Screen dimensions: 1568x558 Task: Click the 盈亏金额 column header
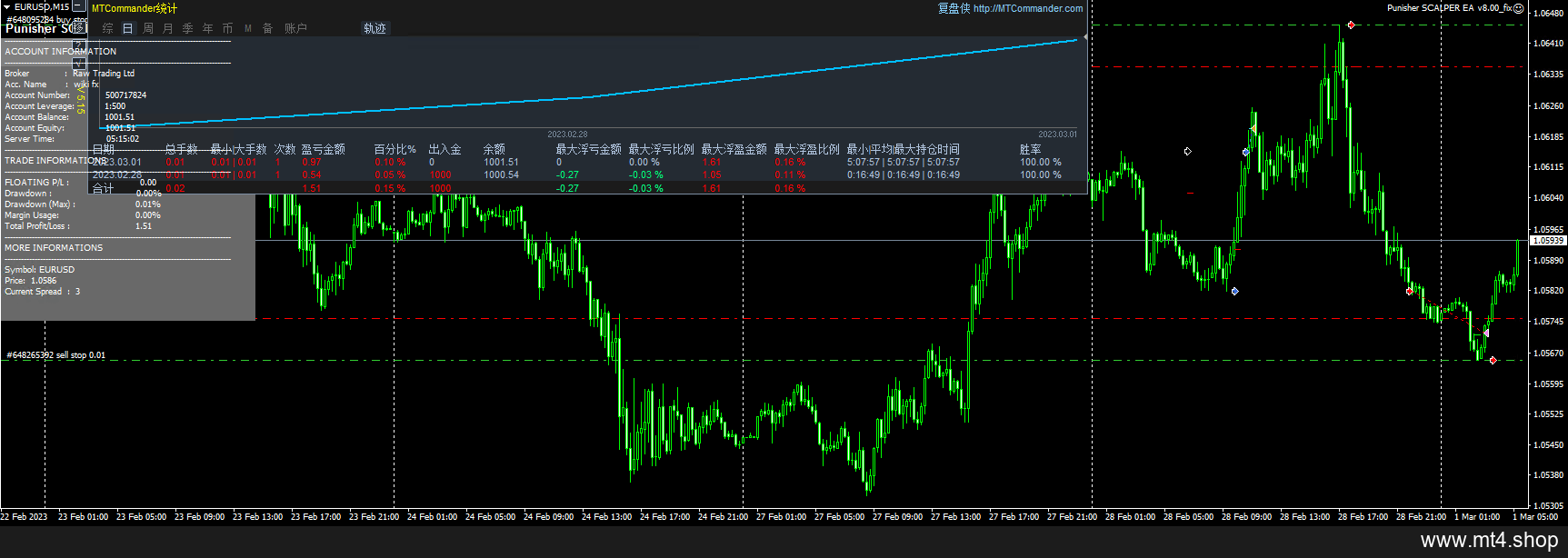(x=324, y=149)
